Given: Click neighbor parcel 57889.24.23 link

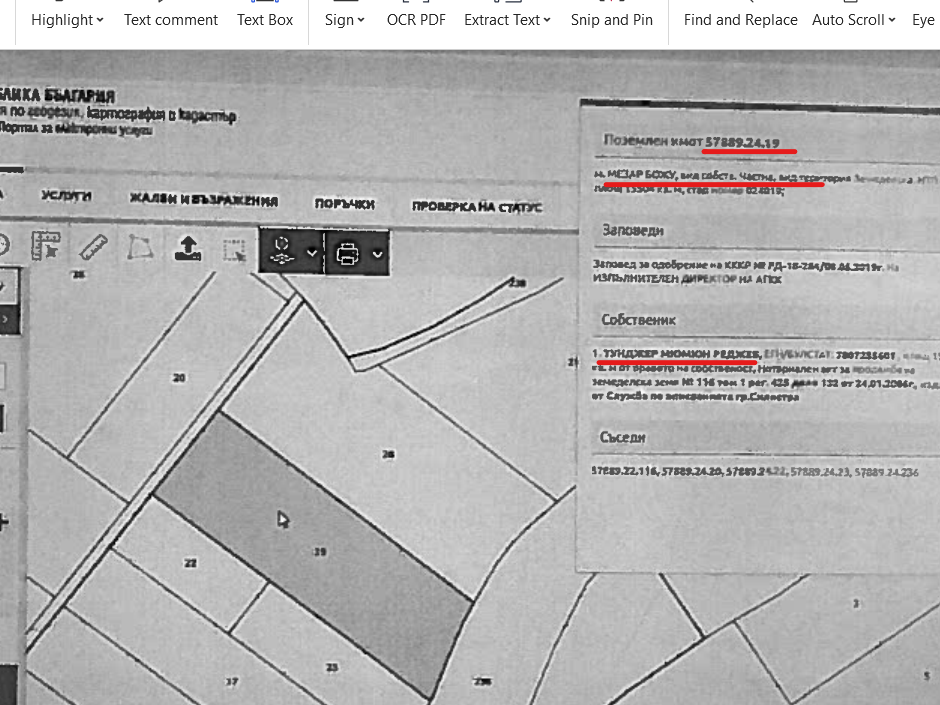Looking at the screenshot, I should (x=820, y=472).
